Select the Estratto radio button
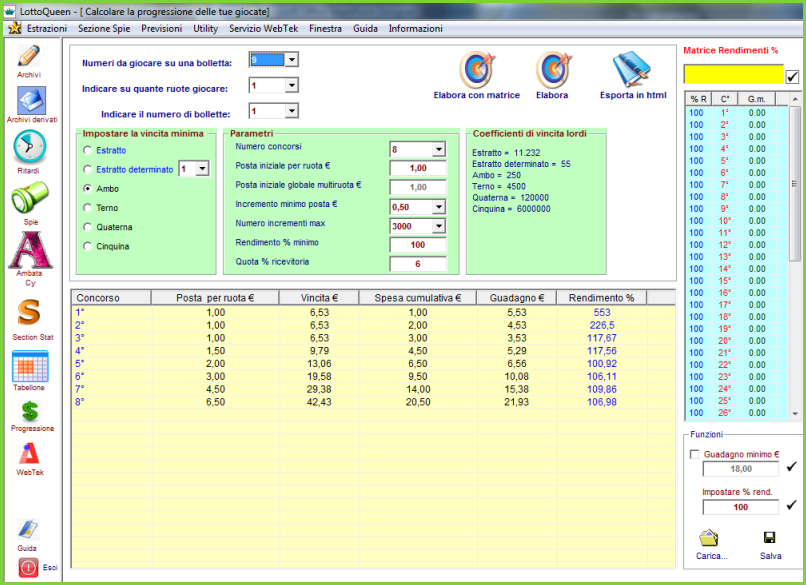806x585 pixels. [x=87, y=150]
